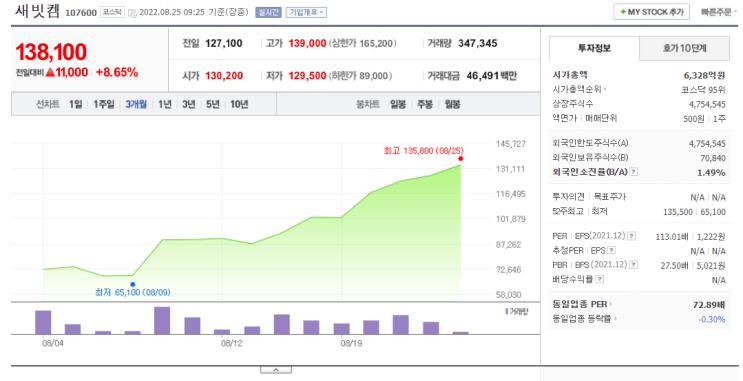Switch the chart to 월봉 candles

coord(453,104)
